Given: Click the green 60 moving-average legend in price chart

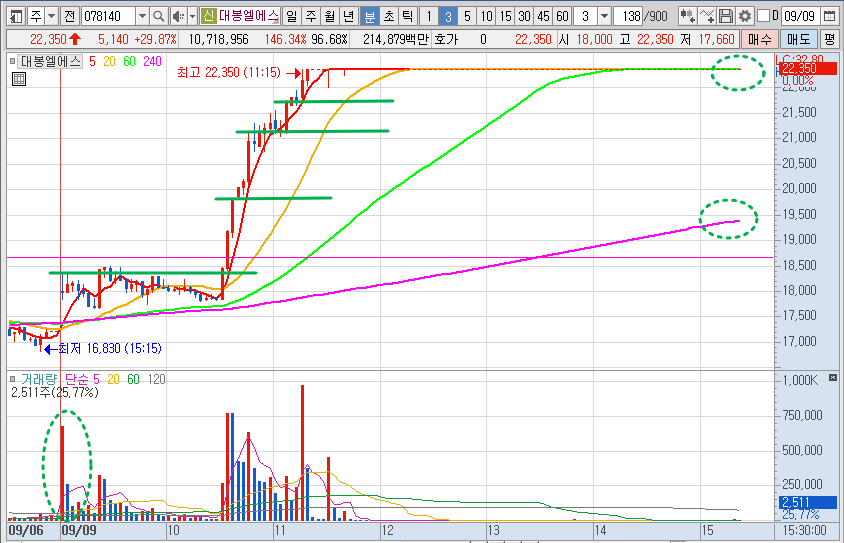Looking at the screenshot, I should click(129, 61).
